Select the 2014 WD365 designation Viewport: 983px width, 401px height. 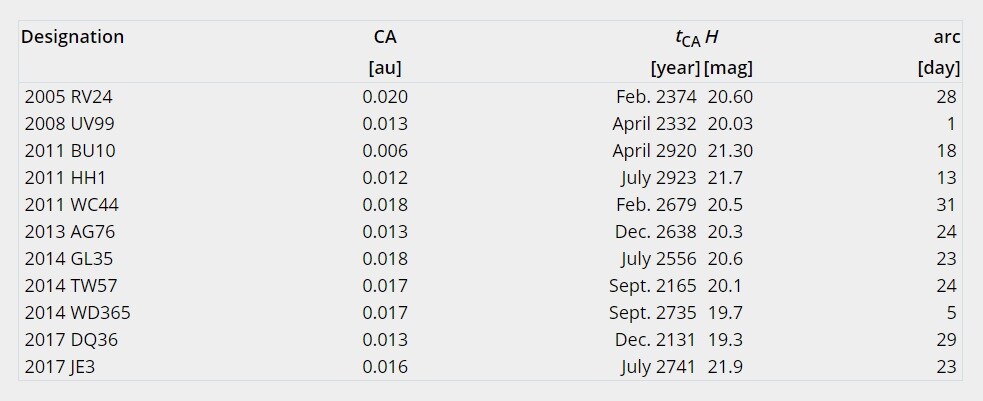[78, 313]
